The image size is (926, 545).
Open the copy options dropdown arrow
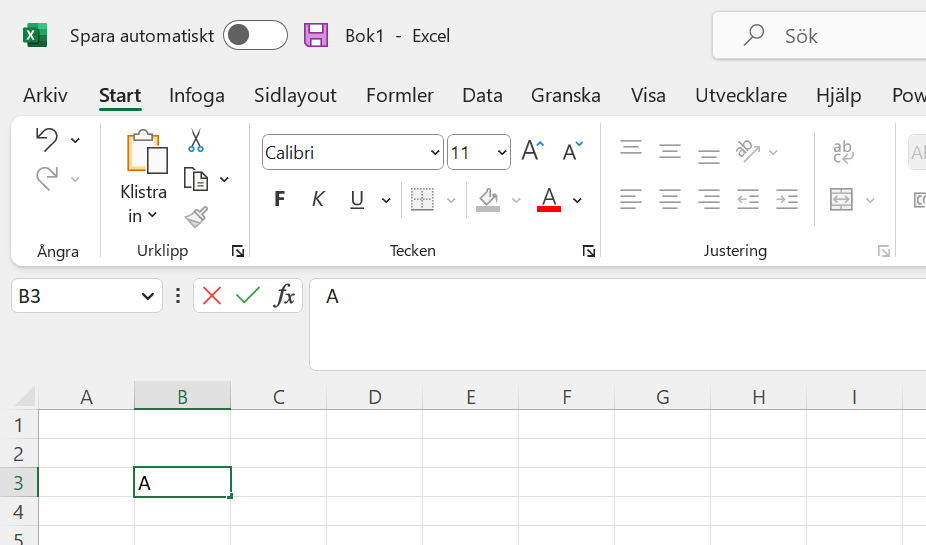click(x=224, y=180)
